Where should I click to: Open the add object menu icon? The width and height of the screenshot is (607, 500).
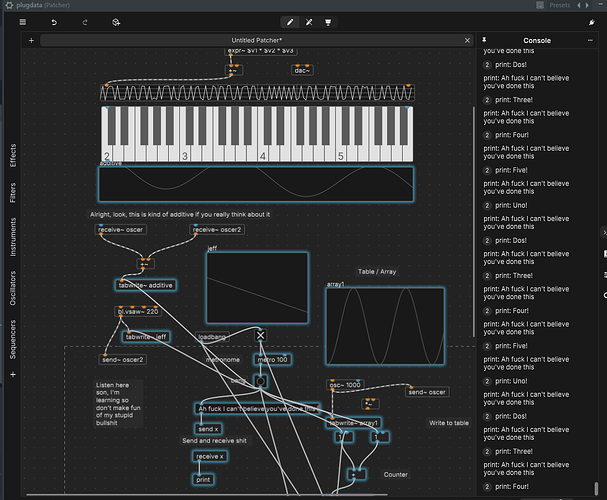click(116, 22)
